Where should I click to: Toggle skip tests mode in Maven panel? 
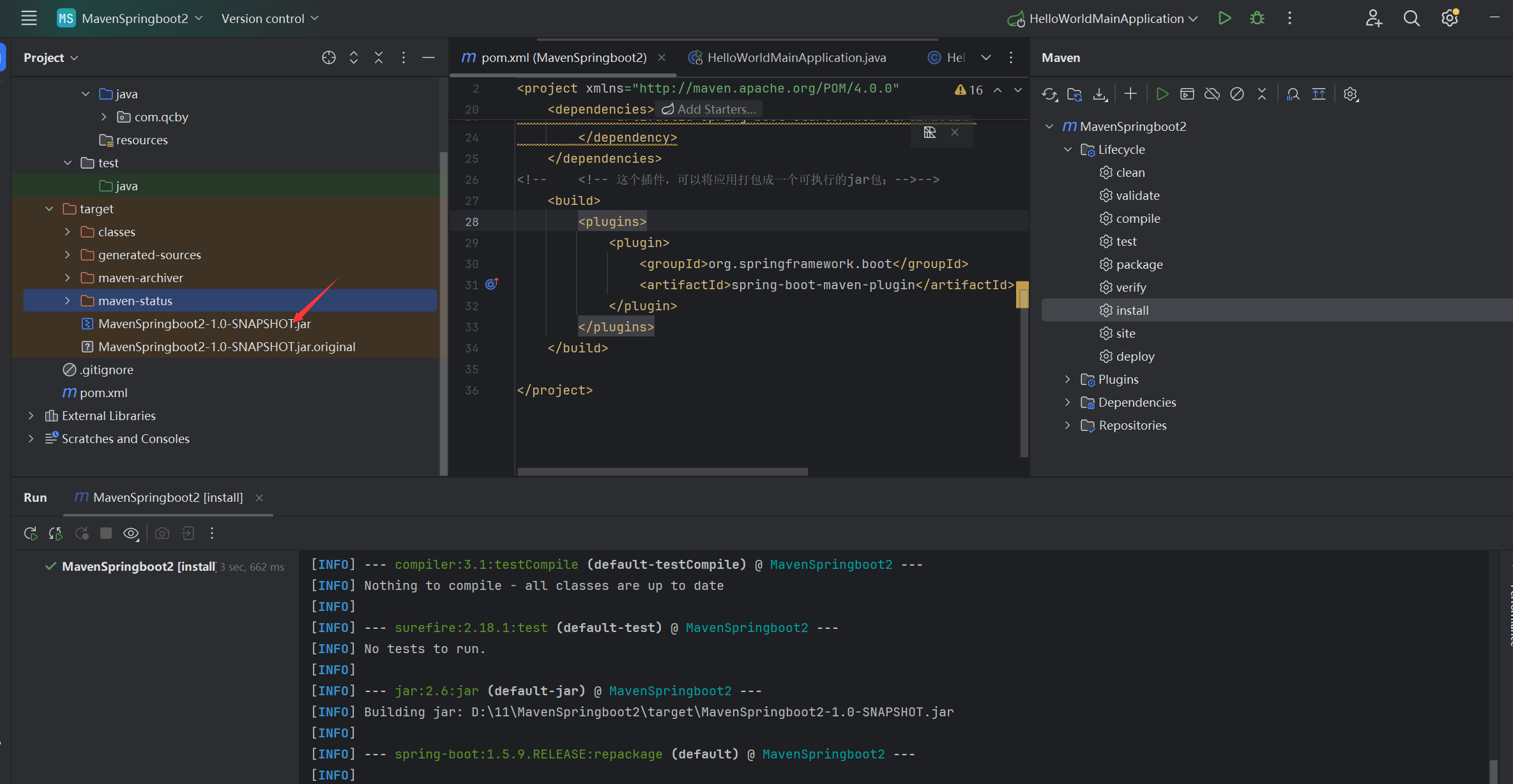coord(1237,94)
